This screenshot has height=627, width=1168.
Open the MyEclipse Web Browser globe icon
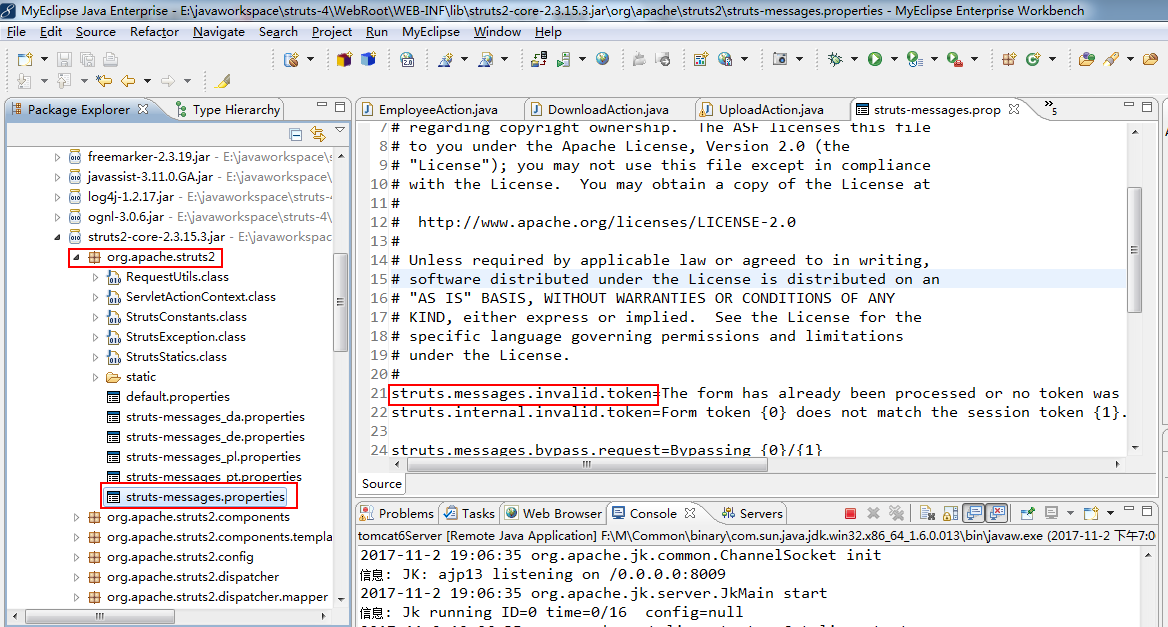(602, 59)
